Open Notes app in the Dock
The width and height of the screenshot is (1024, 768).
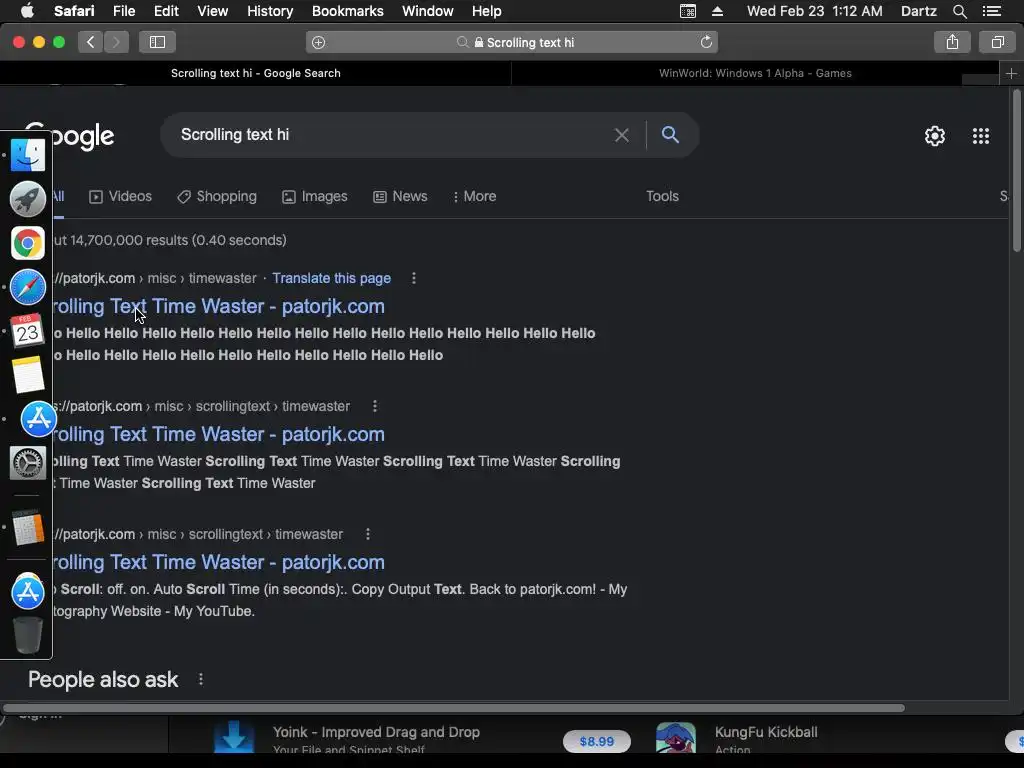pos(27,375)
